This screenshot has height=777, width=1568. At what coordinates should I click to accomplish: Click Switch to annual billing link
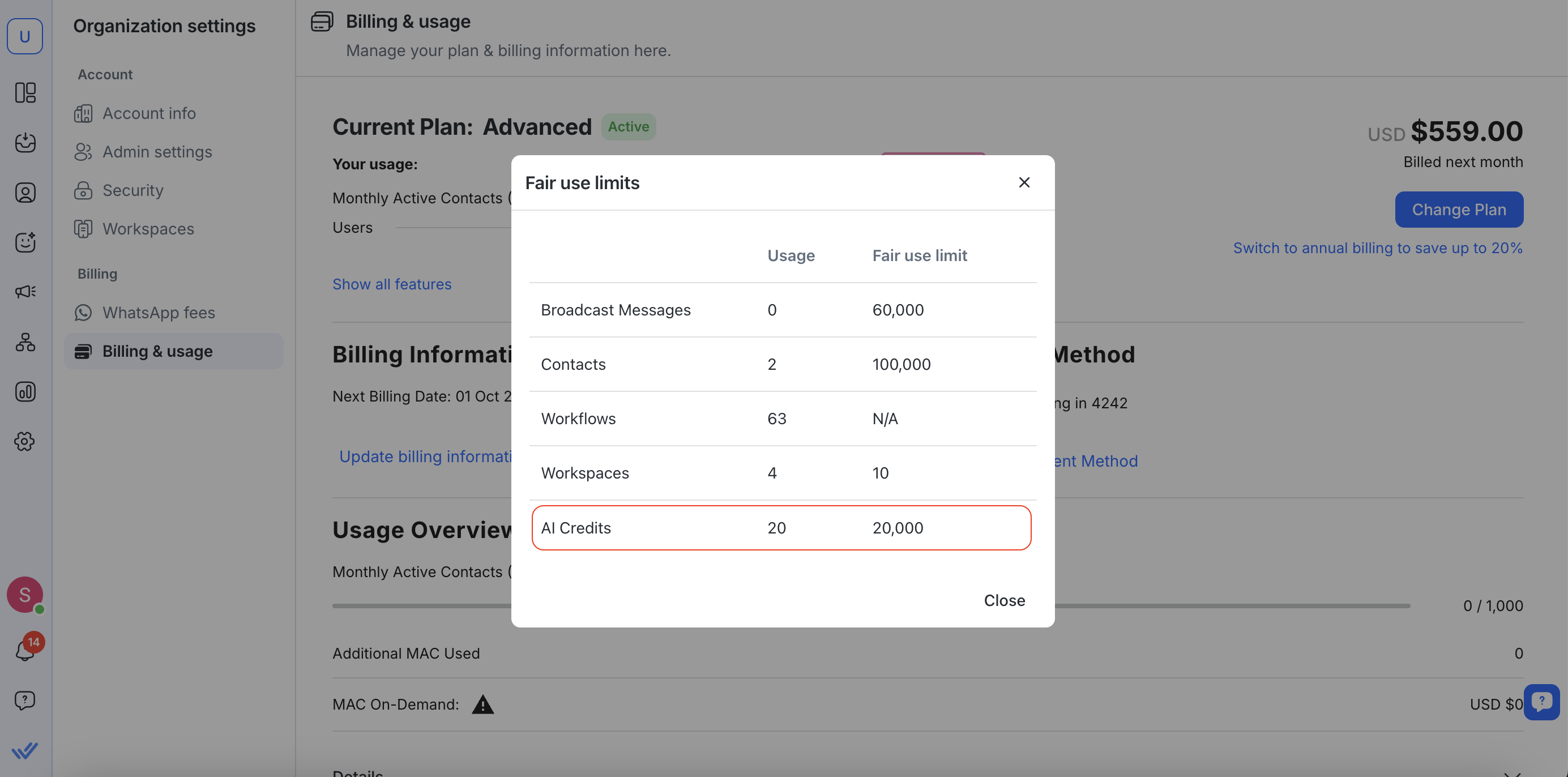tap(1377, 248)
